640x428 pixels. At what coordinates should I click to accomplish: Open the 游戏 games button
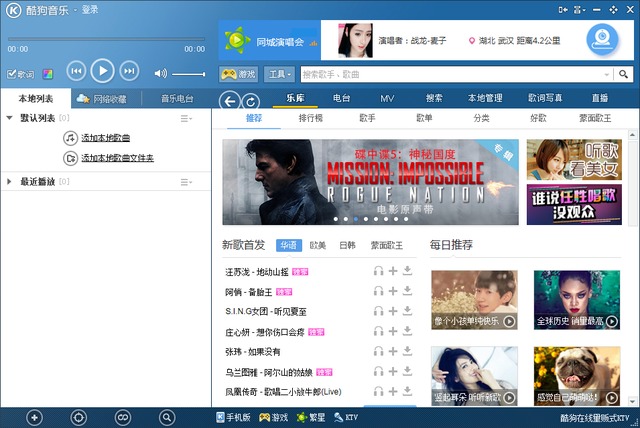pyautogui.click(x=239, y=74)
